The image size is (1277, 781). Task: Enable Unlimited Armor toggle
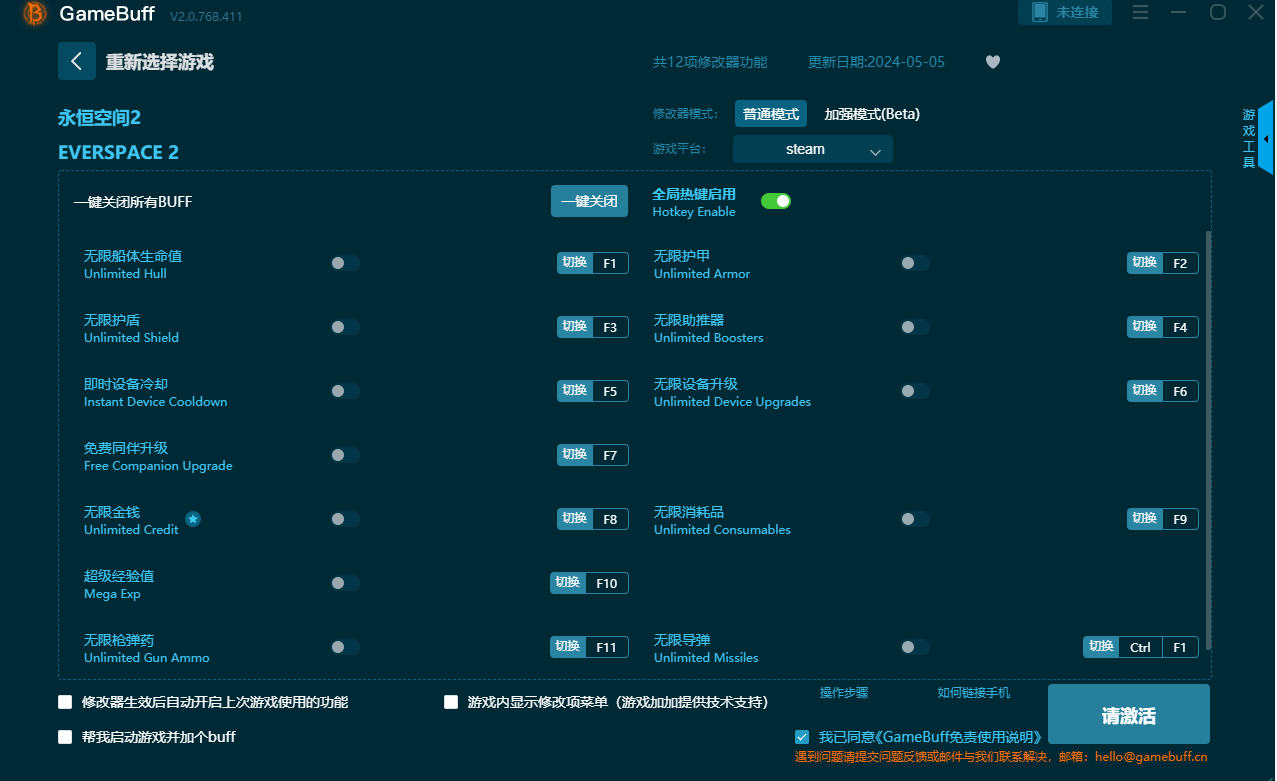coord(915,263)
